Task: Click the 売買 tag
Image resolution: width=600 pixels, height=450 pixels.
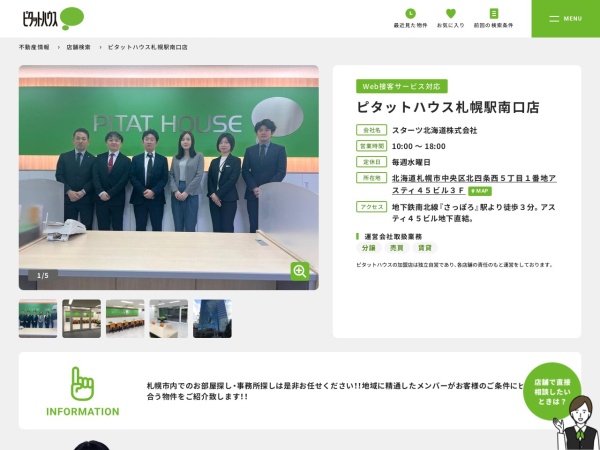Action: click(x=397, y=248)
